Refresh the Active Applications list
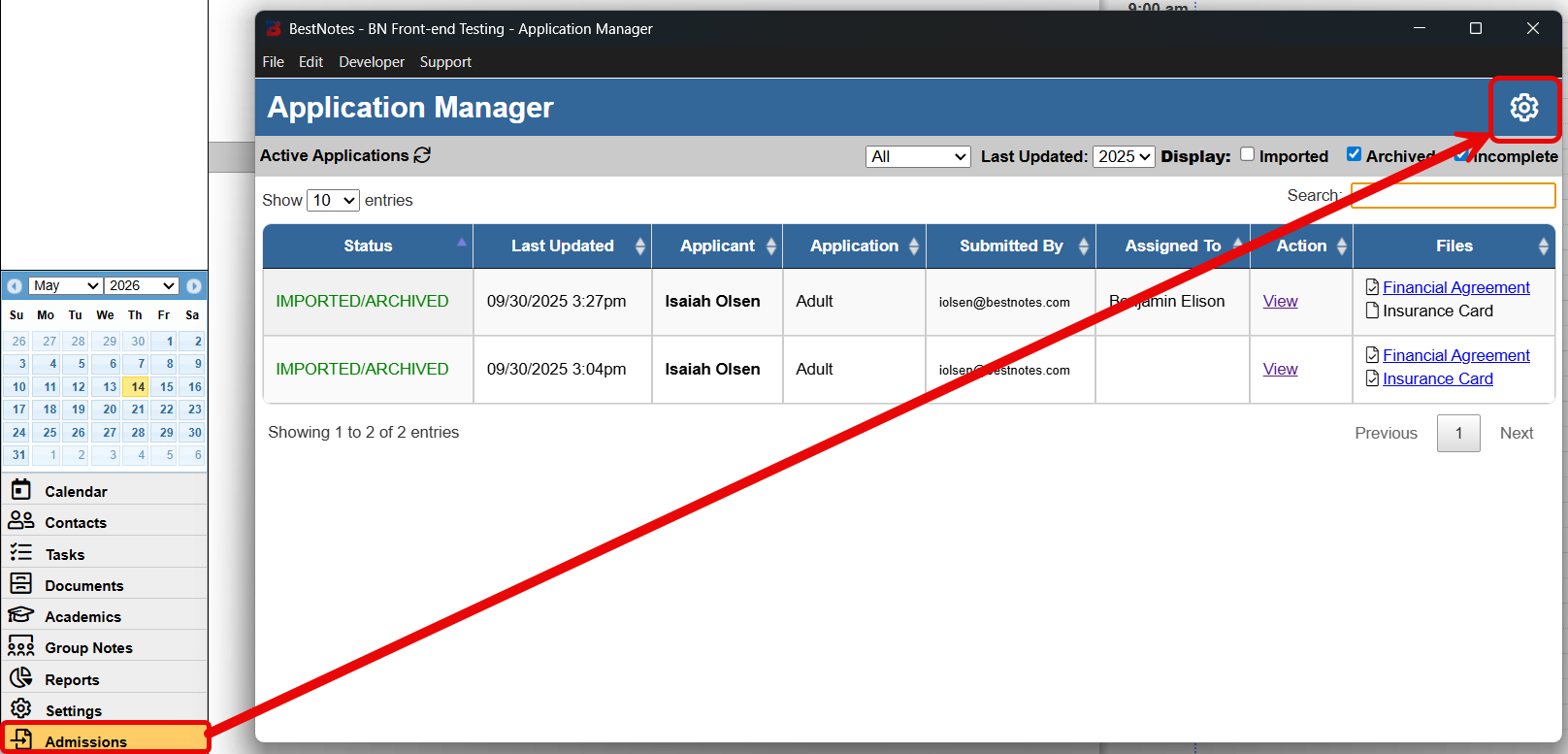The width and height of the screenshot is (1568, 754). point(422,155)
